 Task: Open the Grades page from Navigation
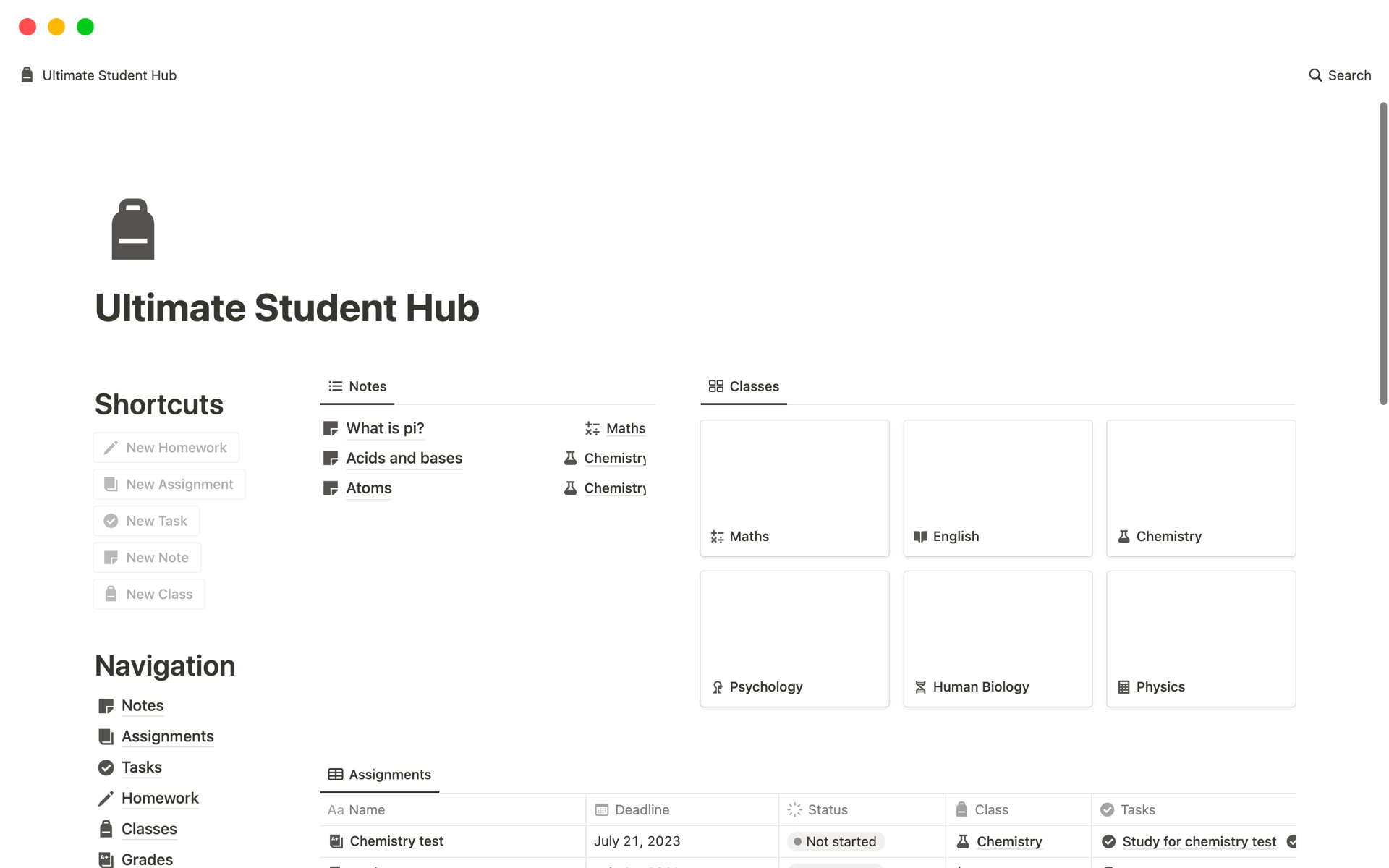[147, 859]
